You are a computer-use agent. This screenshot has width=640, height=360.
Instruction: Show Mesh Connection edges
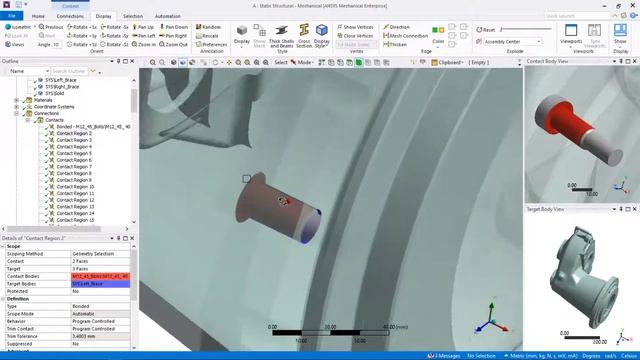point(405,36)
